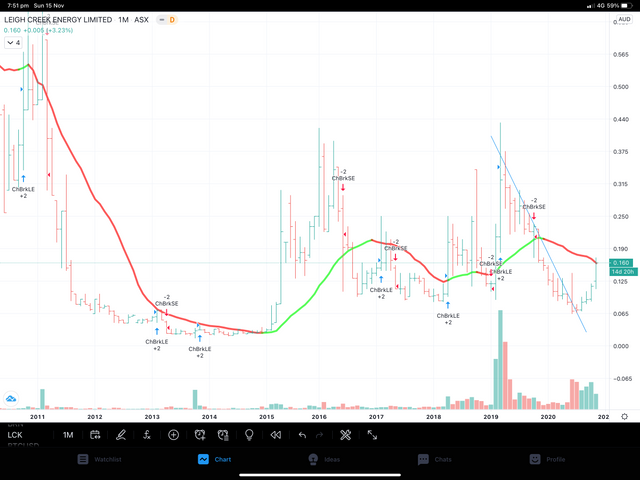Tap the light bulb publish idea icon
Screen dimensions: 640x480
point(249,435)
